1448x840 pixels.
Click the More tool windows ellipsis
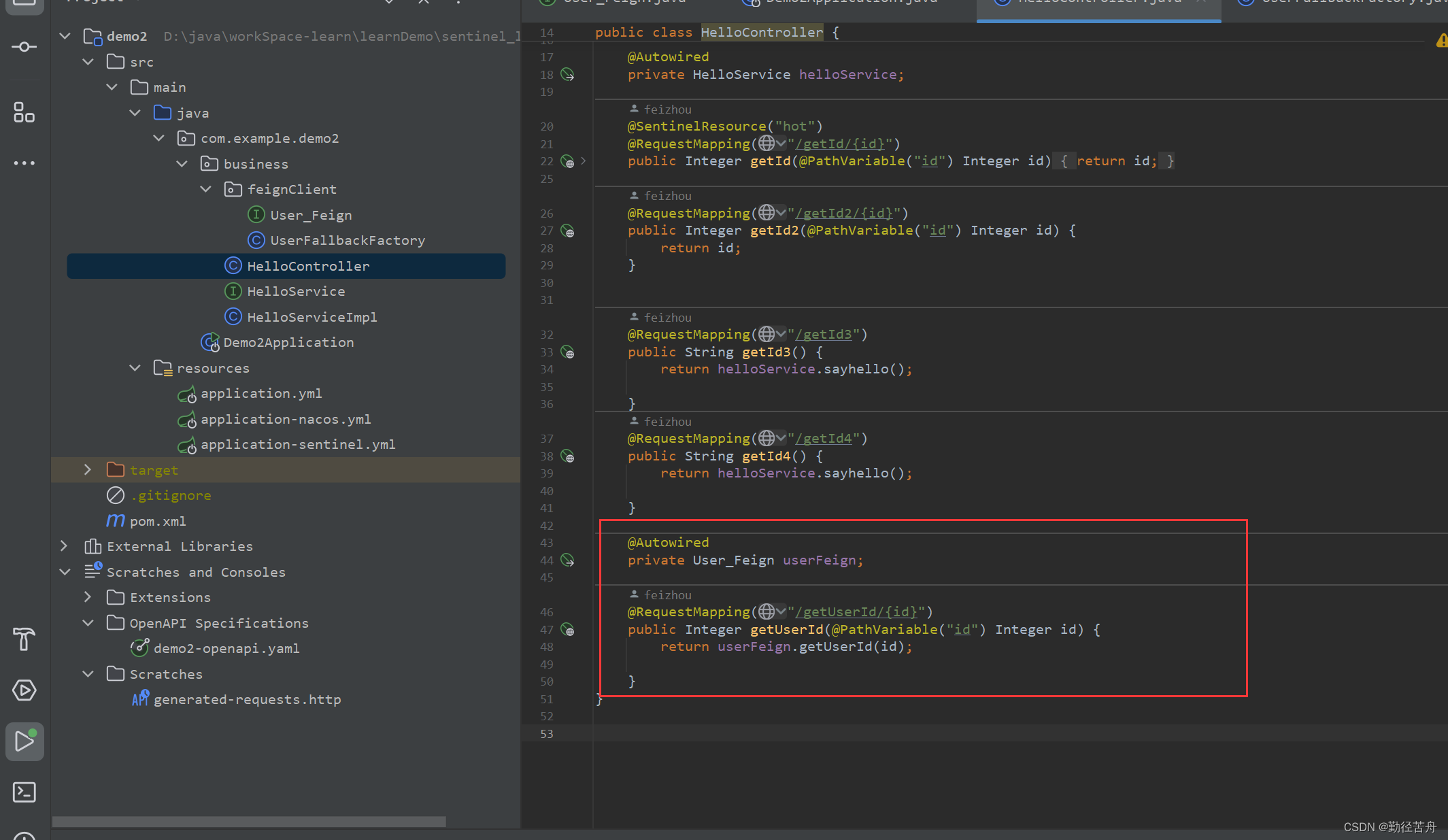[24, 163]
